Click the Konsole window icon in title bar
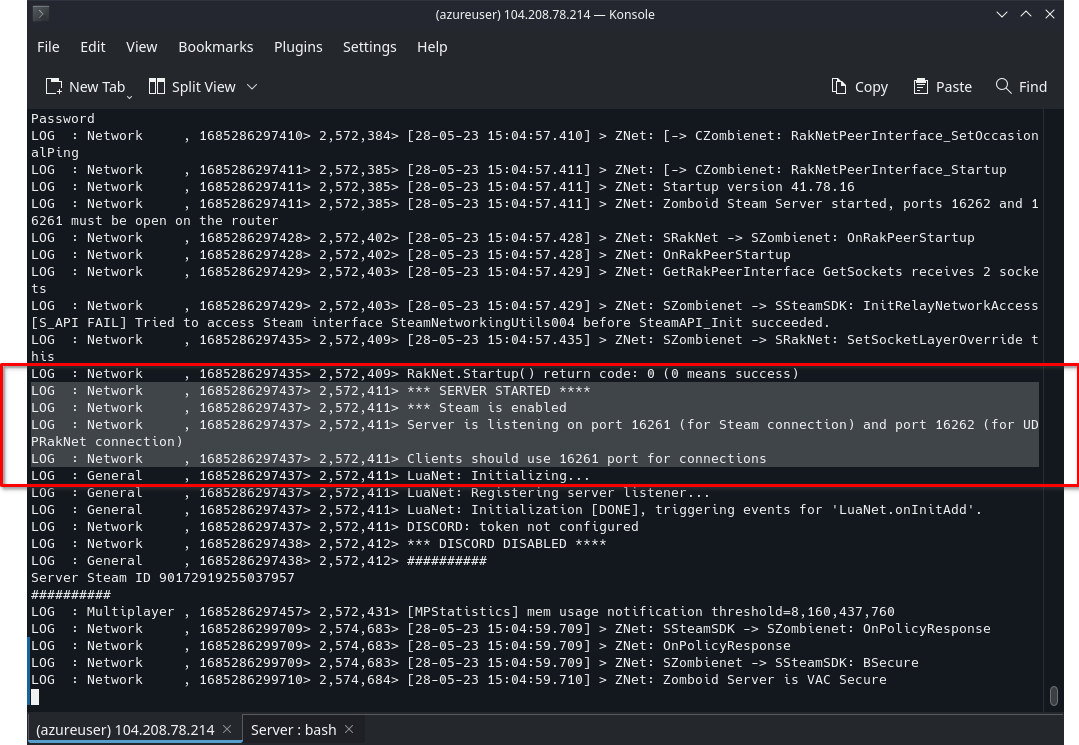Screen dimensions: 1079x745 [41, 13]
